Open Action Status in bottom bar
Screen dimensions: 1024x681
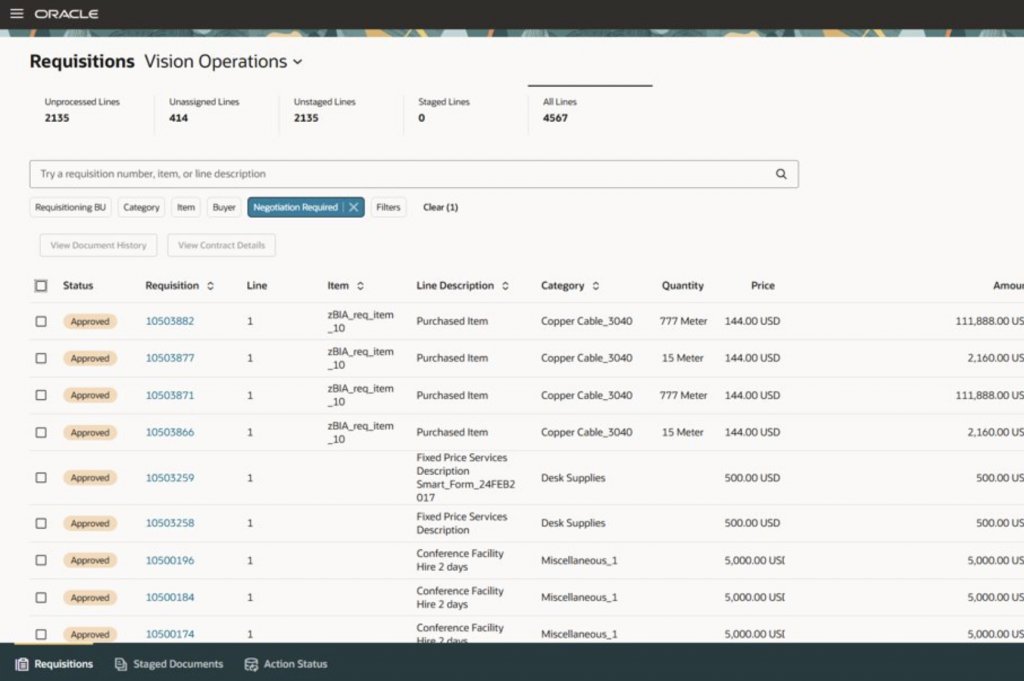pyautogui.click(x=286, y=664)
